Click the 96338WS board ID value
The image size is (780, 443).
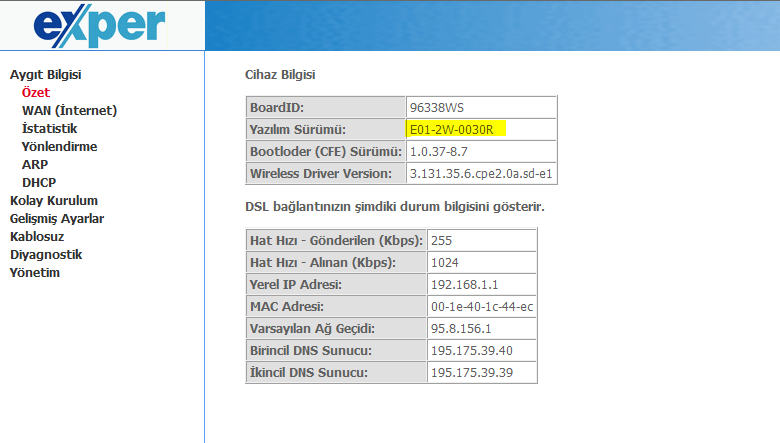pyautogui.click(x=437, y=108)
